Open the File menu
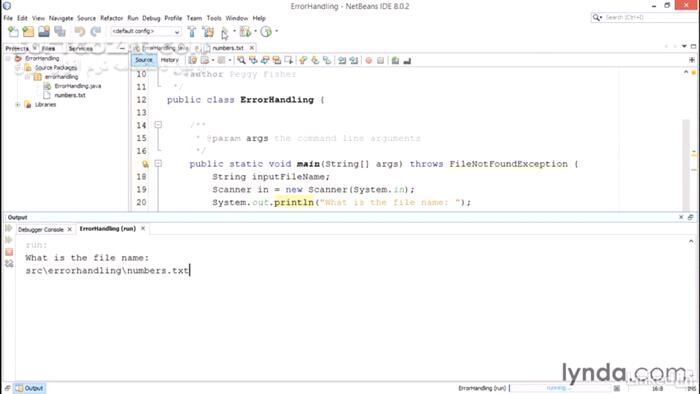 tap(8, 18)
